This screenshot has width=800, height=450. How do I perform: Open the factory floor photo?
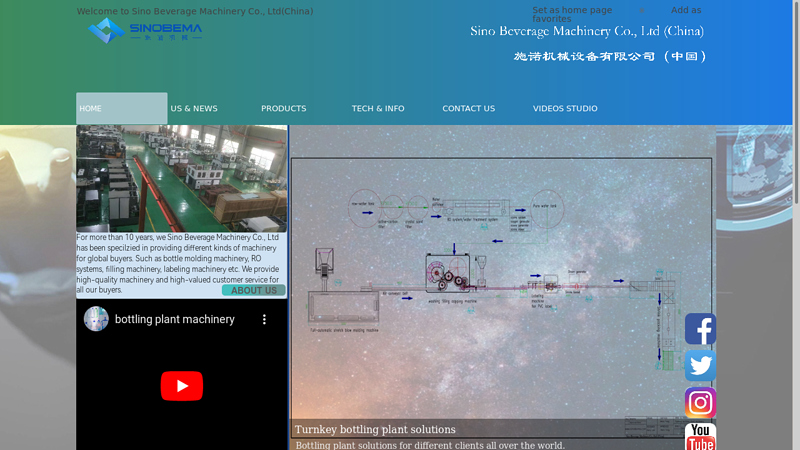(x=182, y=179)
